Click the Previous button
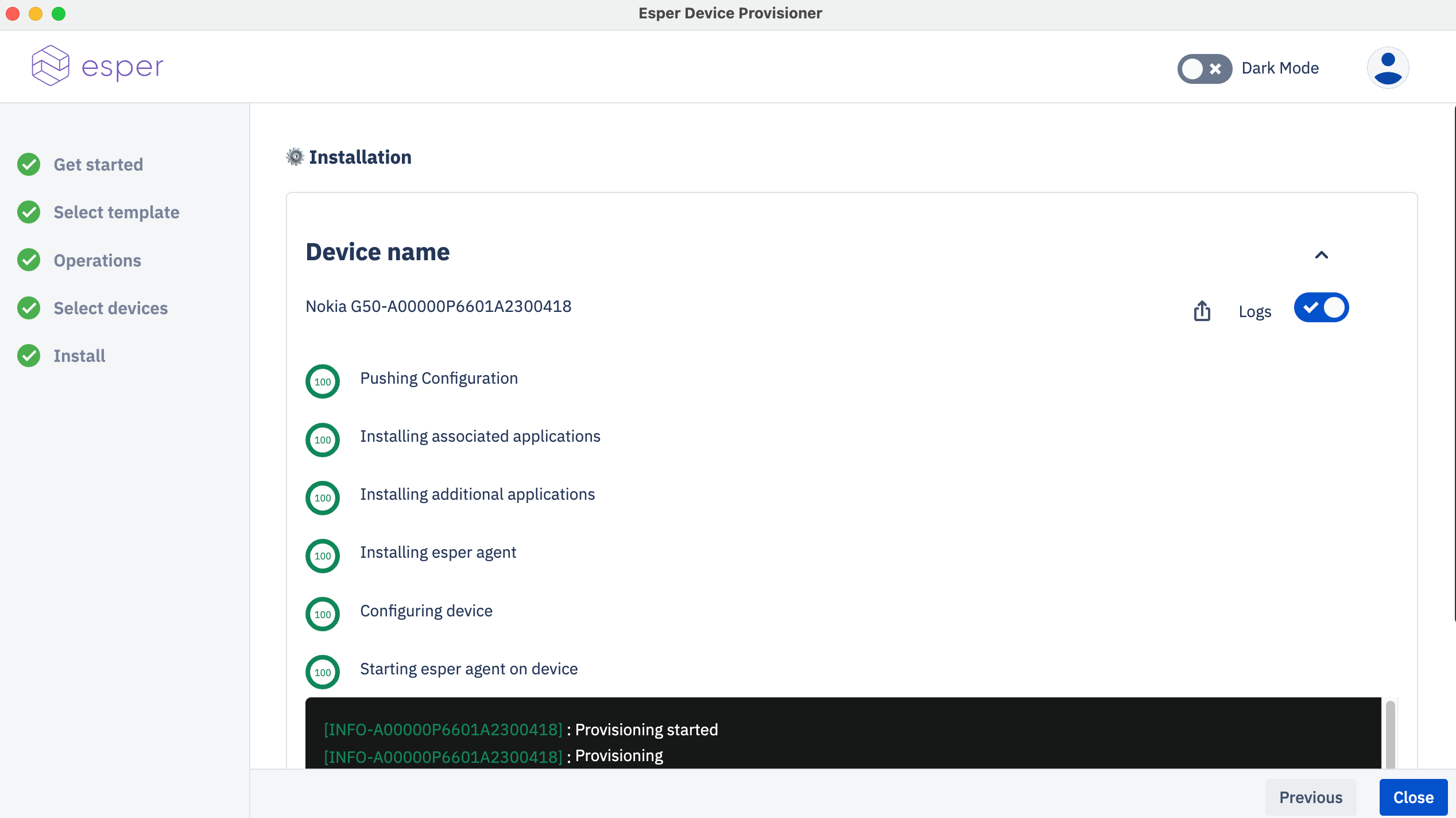The height and width of the screenshot is (818, 1456). (1311, 797)
